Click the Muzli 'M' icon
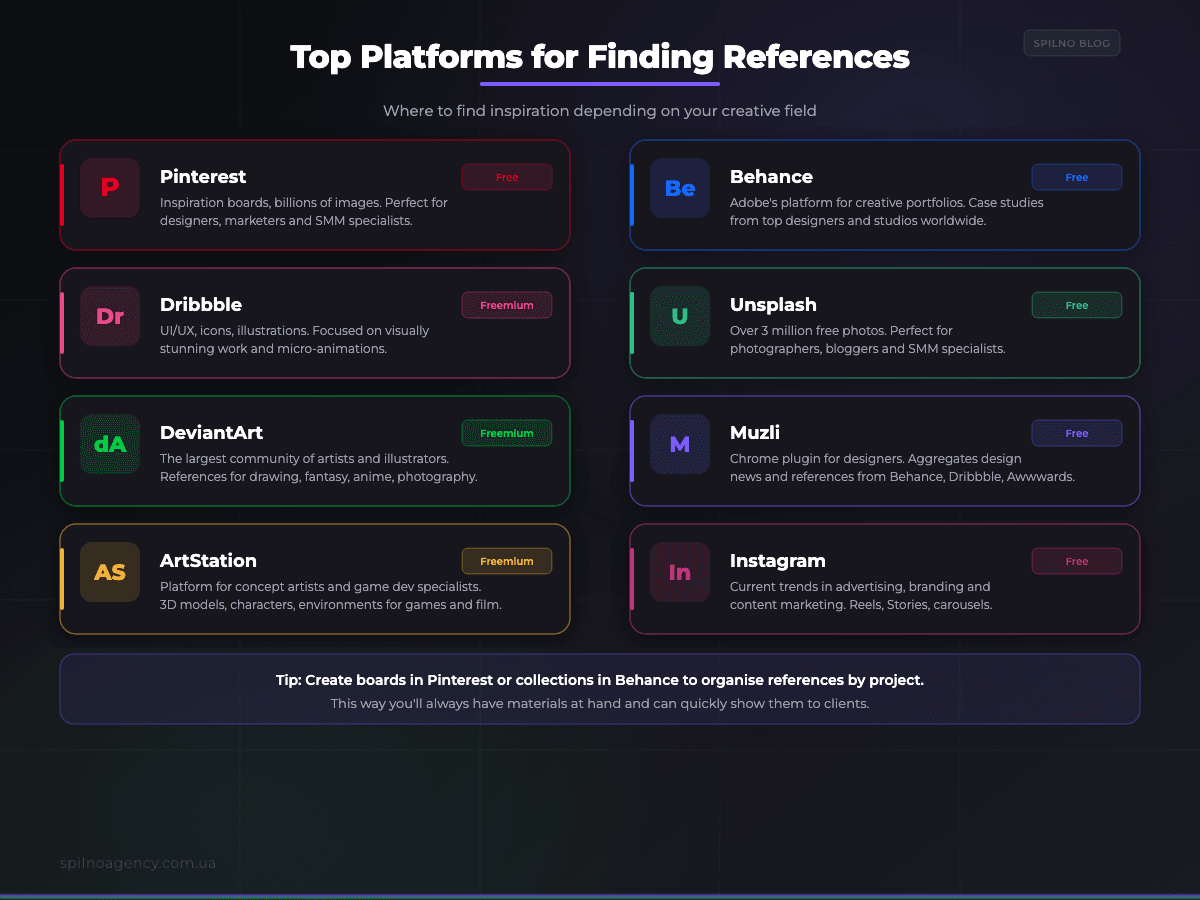 click(680, 444)
